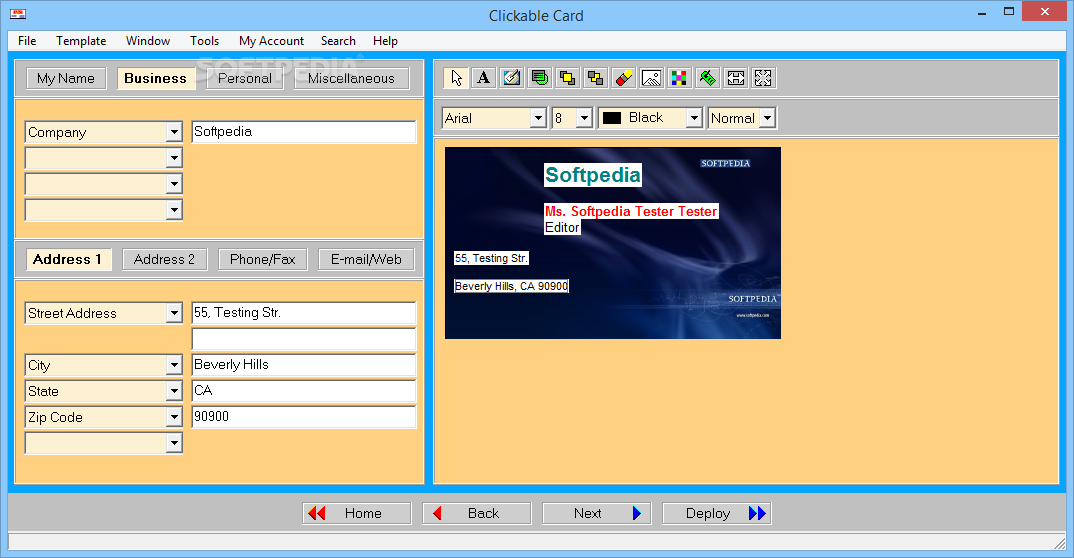Switch to the Personal tab
This screenshot has width=1074, height=558.
[245, 79]
